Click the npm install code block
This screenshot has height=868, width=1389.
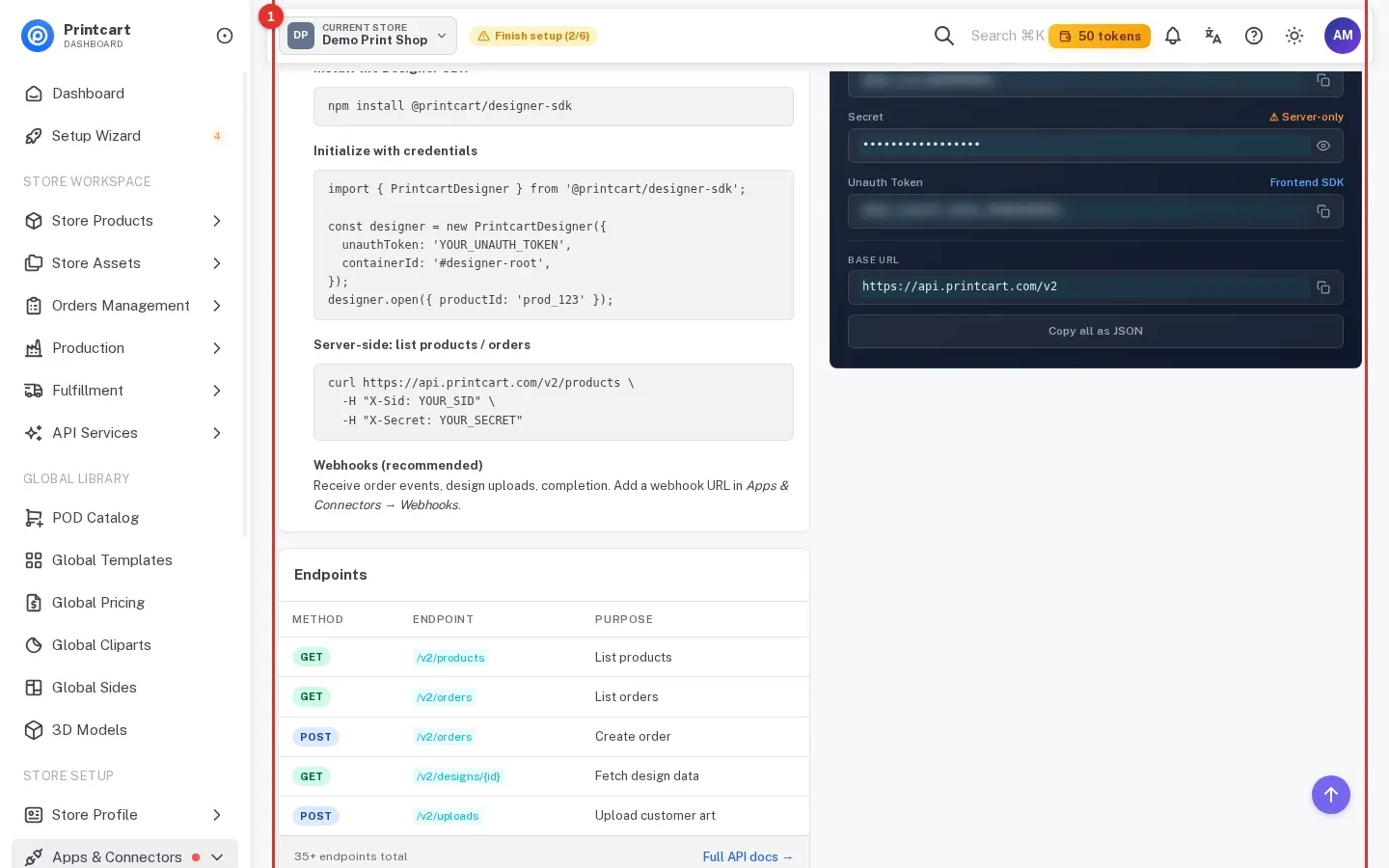554,106
